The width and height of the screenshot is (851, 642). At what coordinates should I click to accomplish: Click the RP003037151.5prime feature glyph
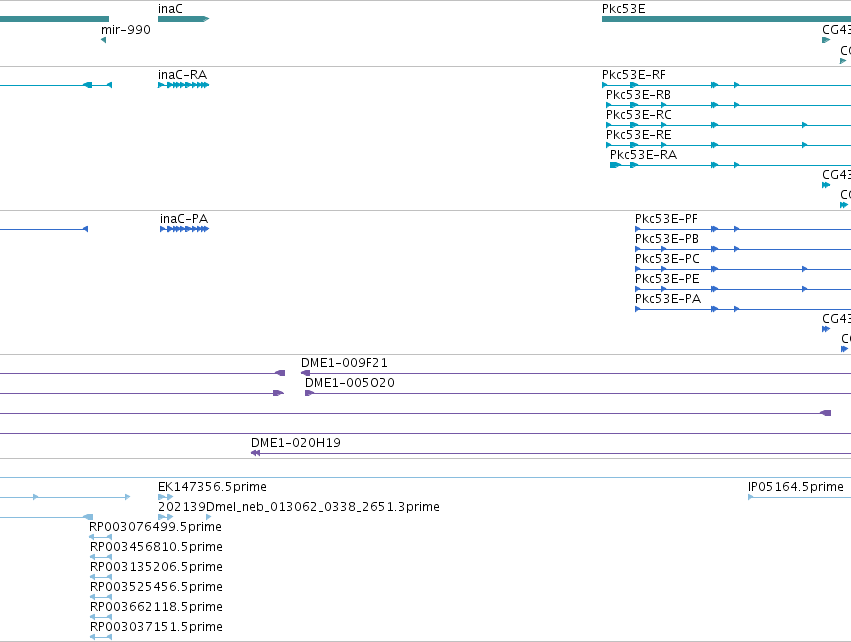click(x=101, y=637)
